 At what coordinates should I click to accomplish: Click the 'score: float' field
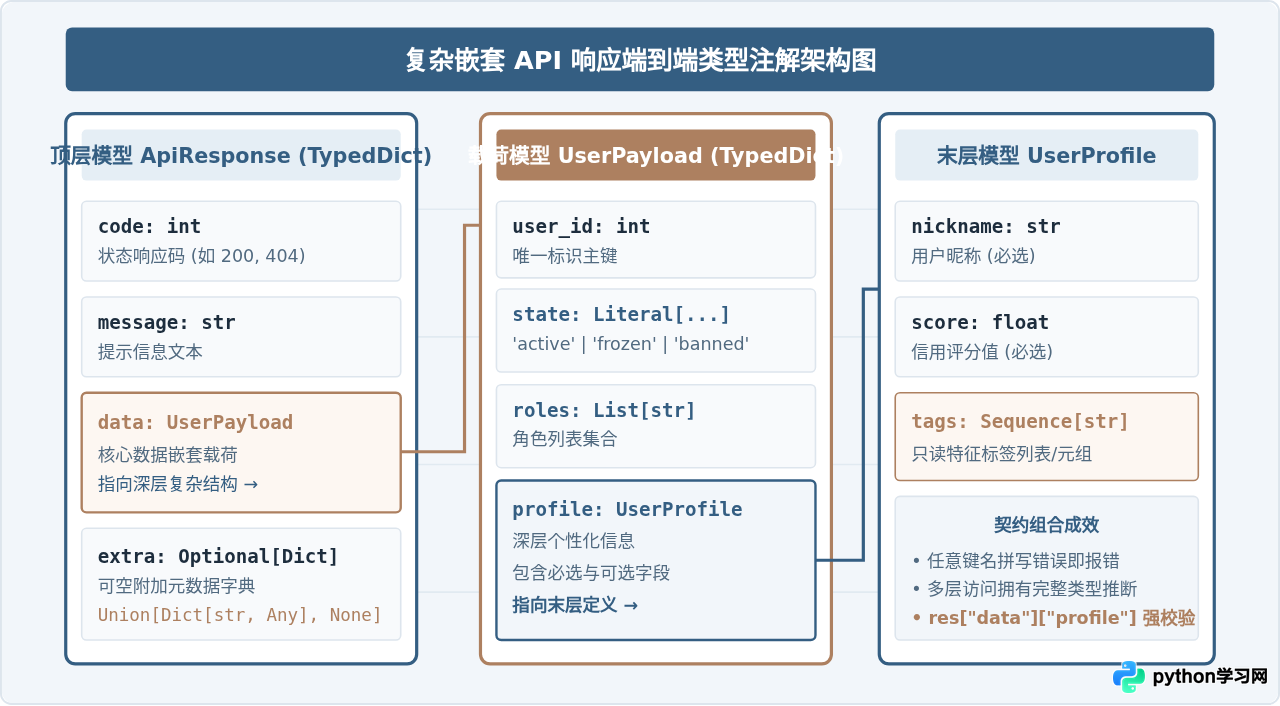pyautogui.click(x=1046, y=337)
